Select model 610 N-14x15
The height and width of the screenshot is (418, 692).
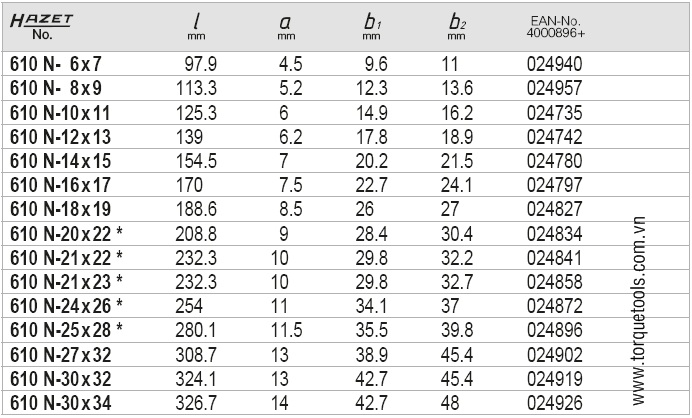[60, 161]
